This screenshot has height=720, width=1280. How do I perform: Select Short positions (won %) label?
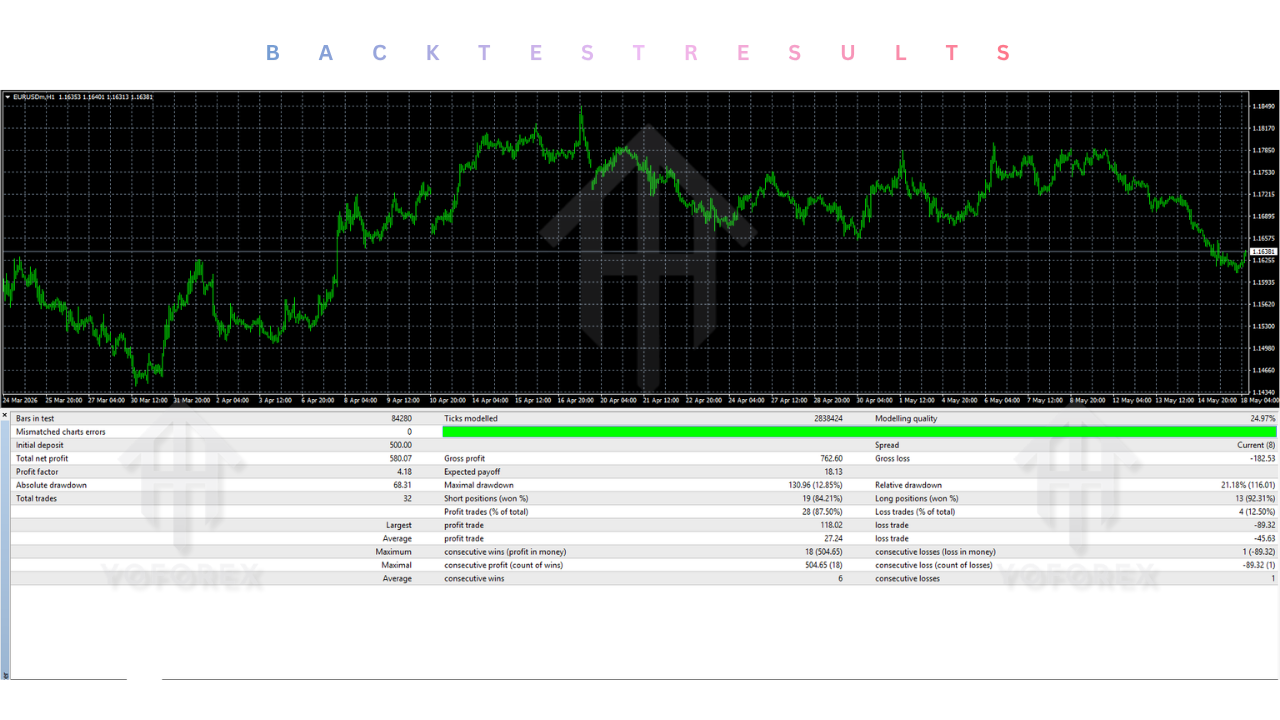tap(486, 498)
